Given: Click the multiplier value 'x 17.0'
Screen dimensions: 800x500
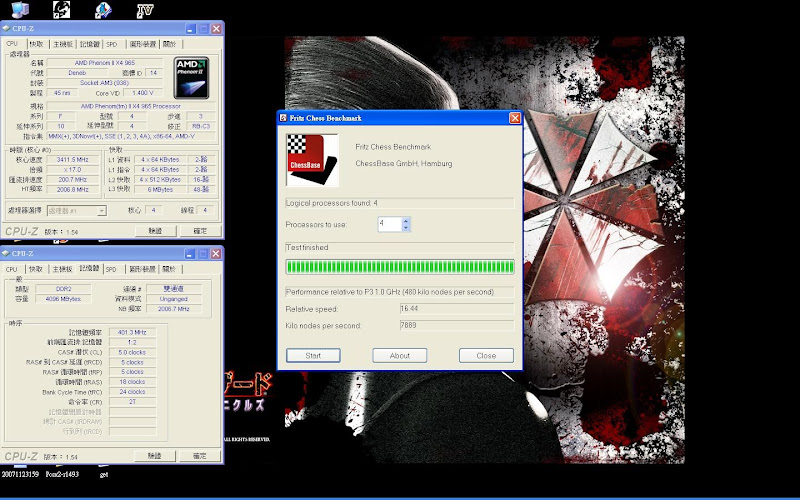Looking at the screenshot, I should click(73, 169).
